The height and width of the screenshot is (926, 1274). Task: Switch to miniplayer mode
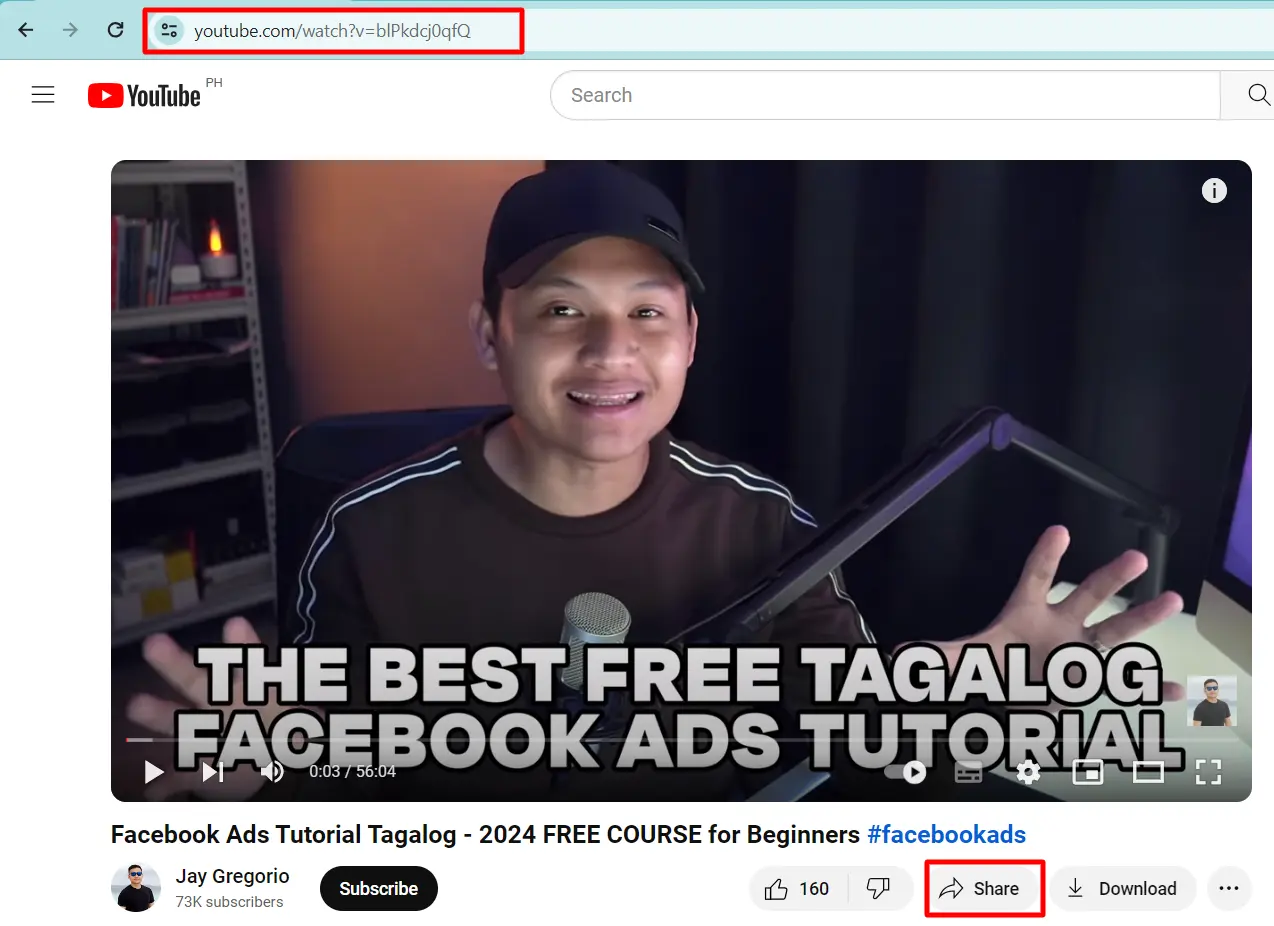click(1088, 772)
